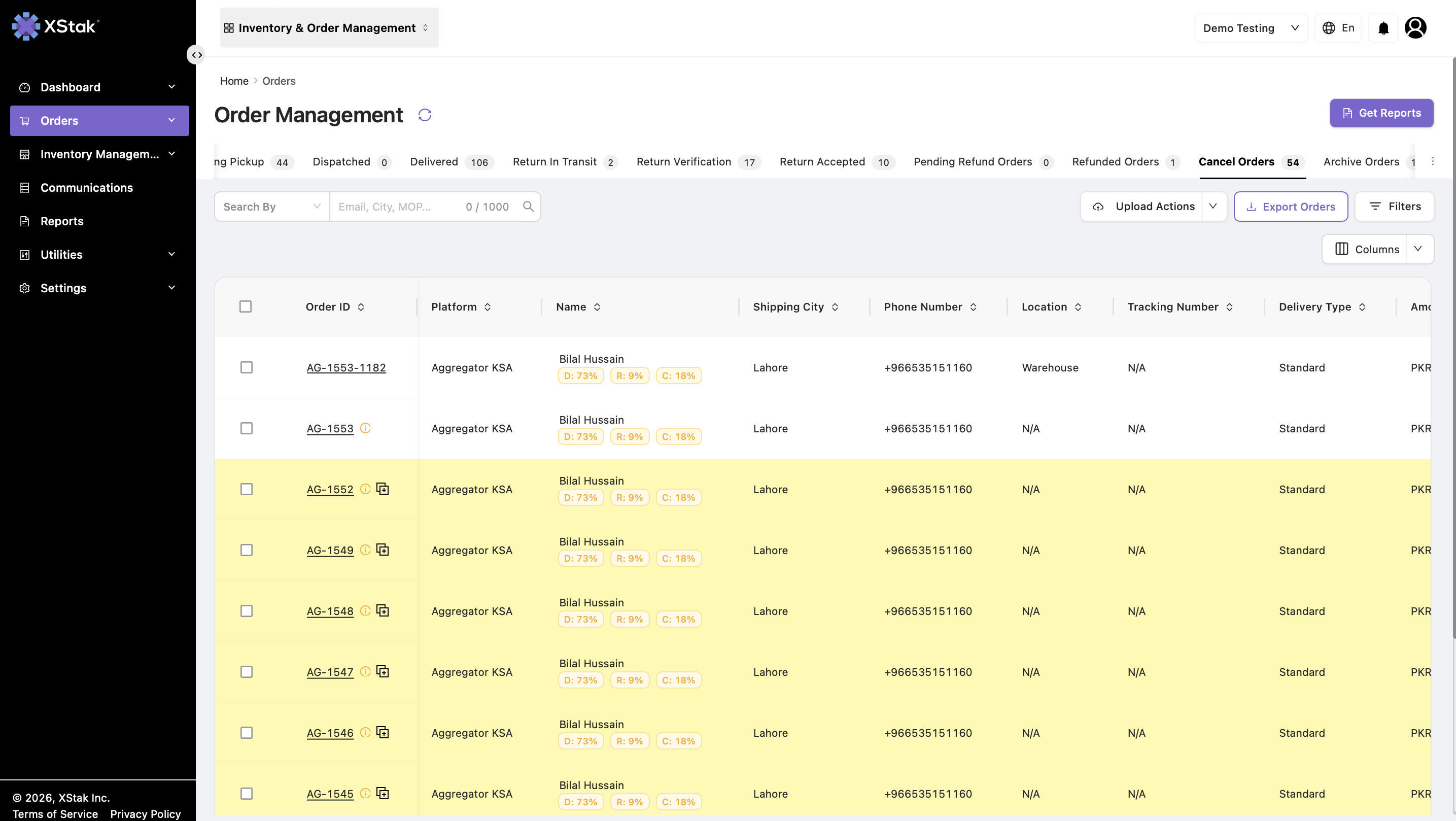Open the Filters panel
Image resolution: width=1456 pixels, height=821 pixels.
point(1395,207)
